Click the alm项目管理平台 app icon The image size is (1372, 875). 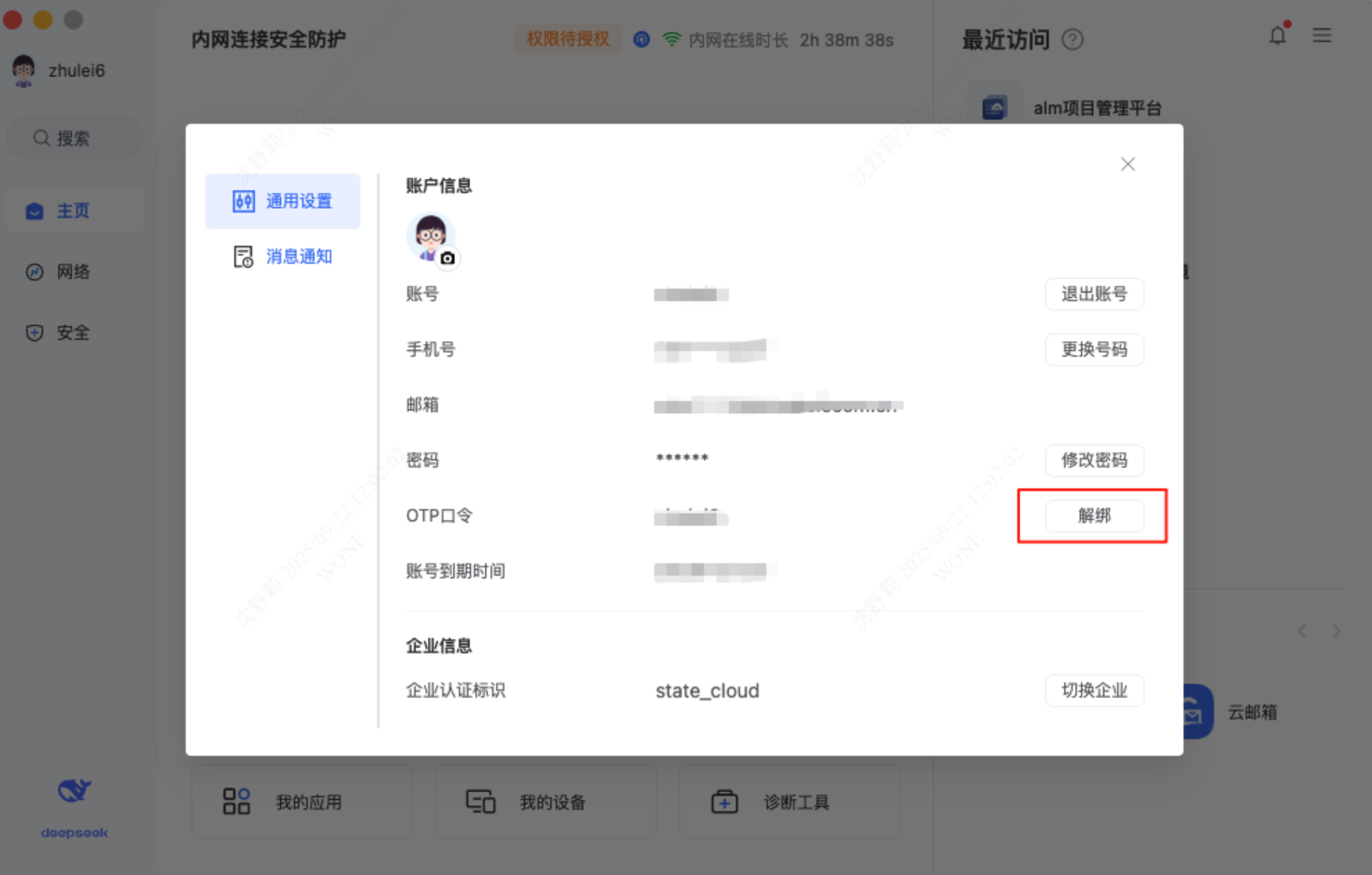995,108
